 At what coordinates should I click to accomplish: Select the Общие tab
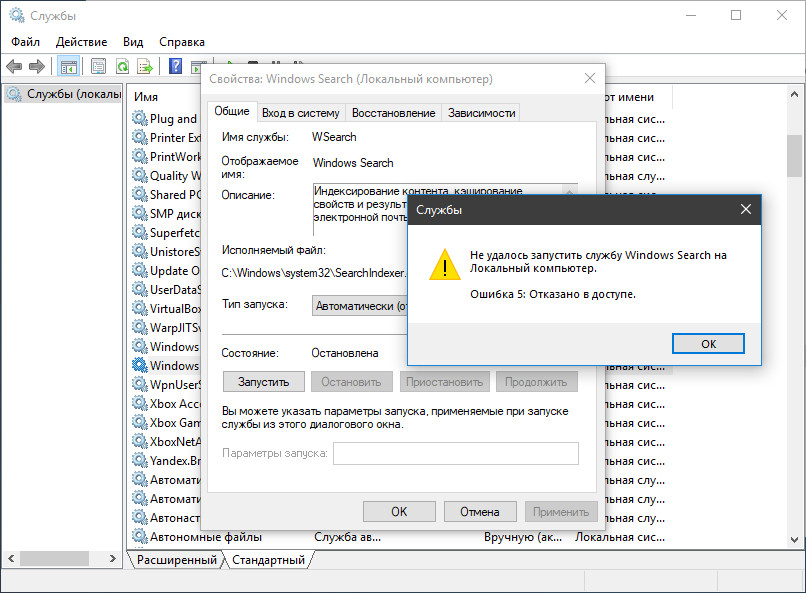point(232,112)
